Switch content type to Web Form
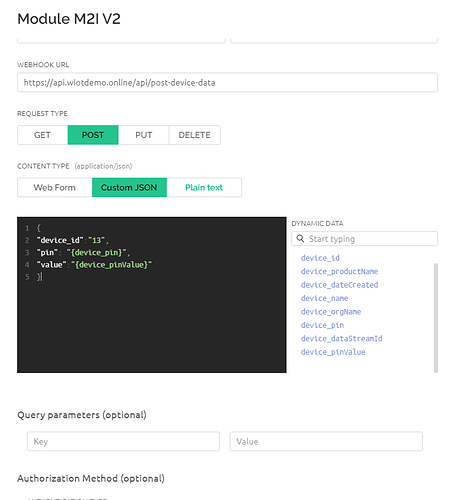This screenshot has width=456, height=500. [x=55, y=187]
